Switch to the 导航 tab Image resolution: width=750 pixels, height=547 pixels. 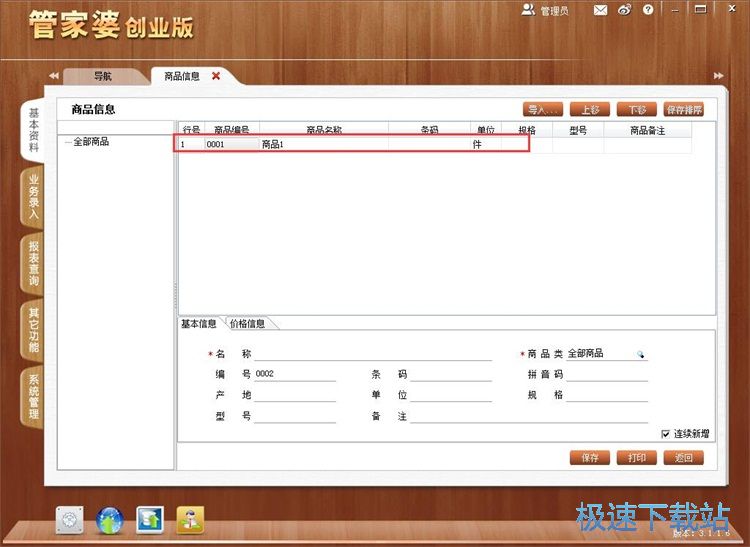103,76
